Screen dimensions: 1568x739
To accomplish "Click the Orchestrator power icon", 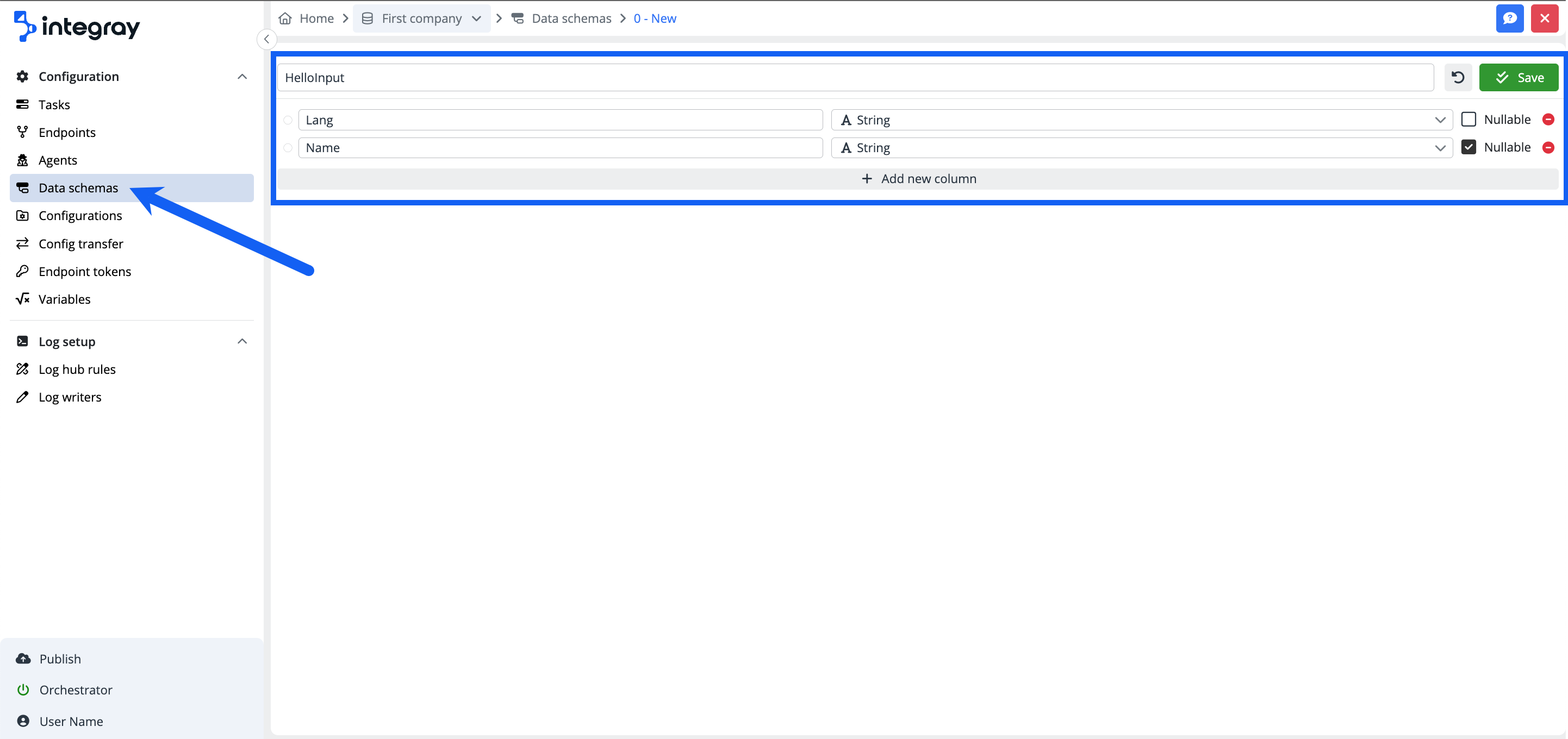I will 23,690.
